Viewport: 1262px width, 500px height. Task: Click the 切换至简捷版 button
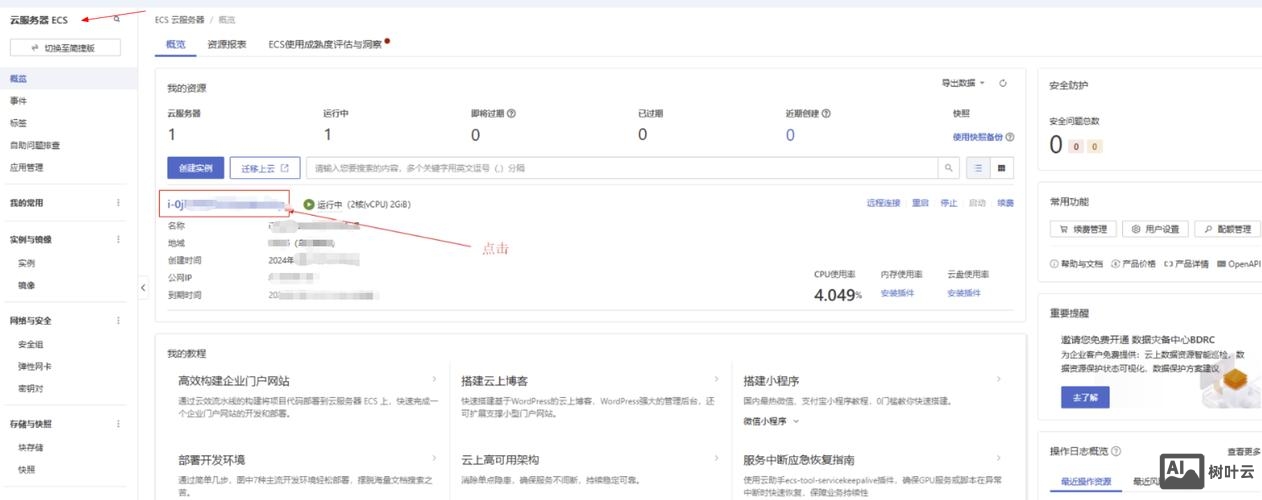65,47
